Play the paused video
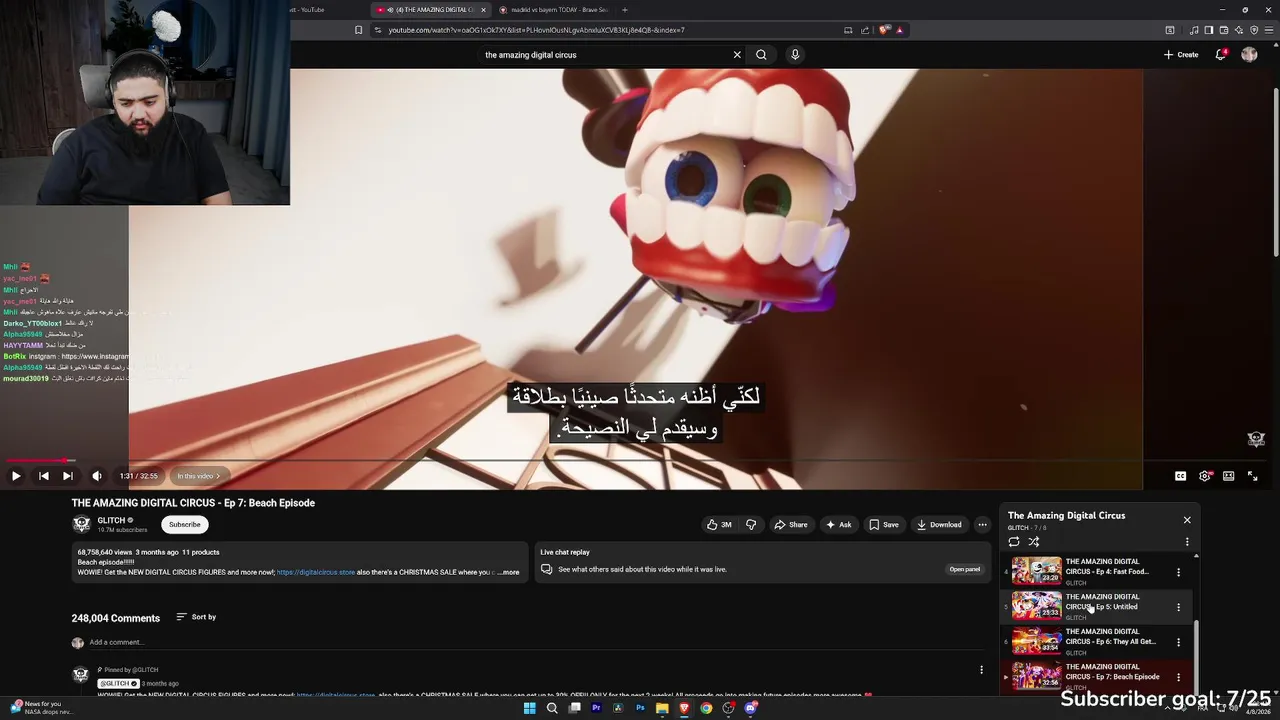The image size is (1280, 720). pos(16,476)
